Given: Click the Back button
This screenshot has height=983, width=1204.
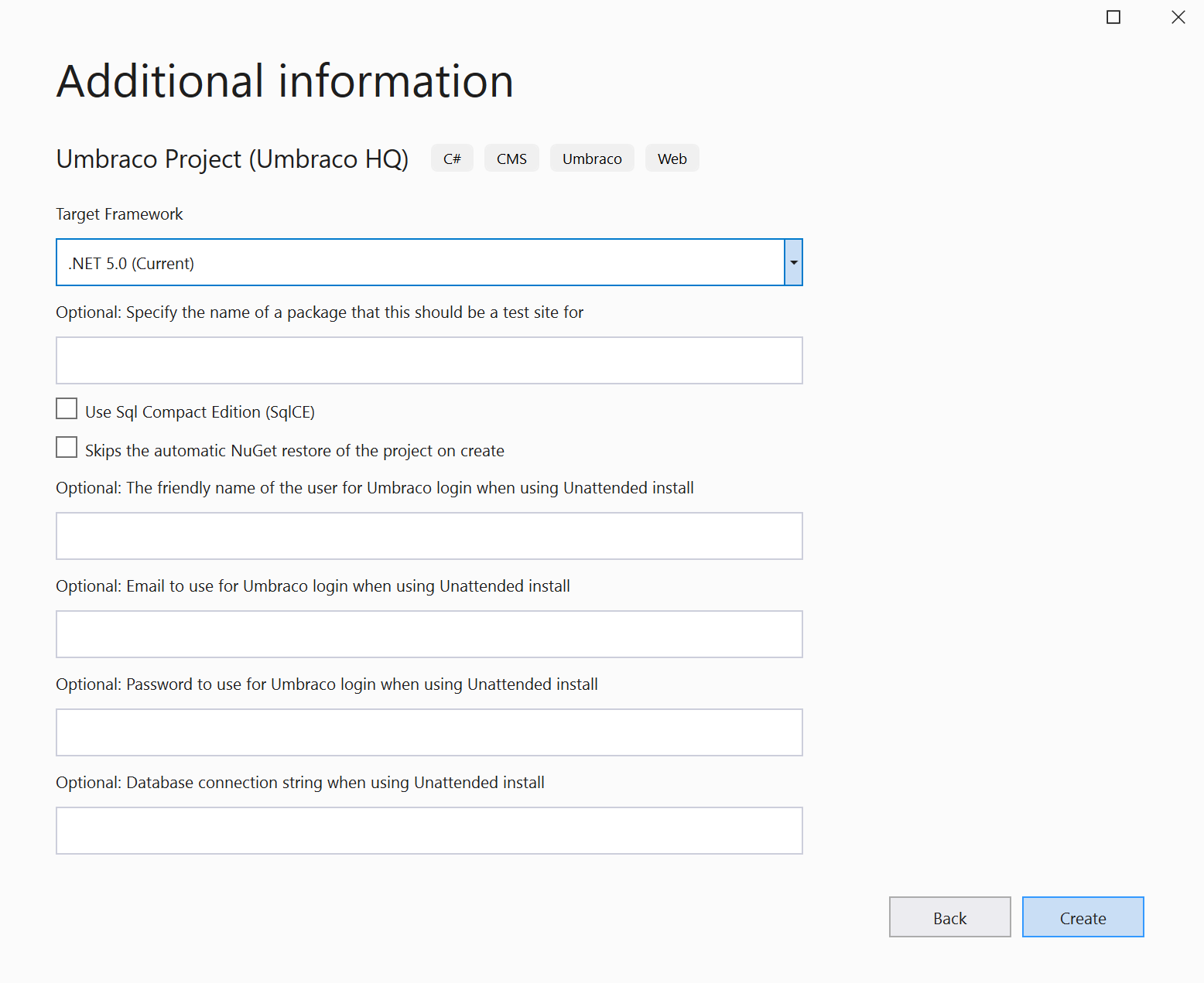Looking at the screenshot, I should coord(950,917).
